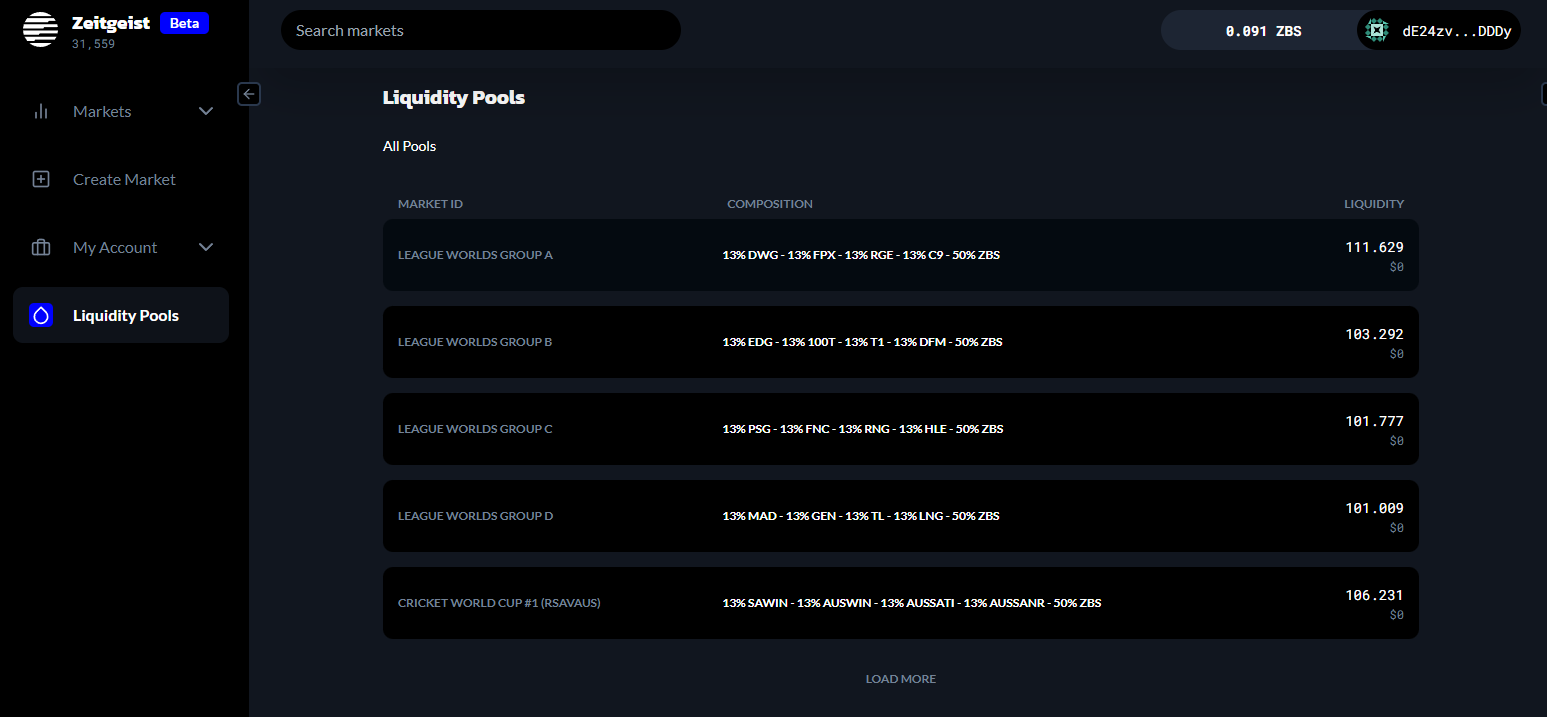This screenshot has height=717, width=1547.
Task: Select the All Pools label
Action: (410, 146)
